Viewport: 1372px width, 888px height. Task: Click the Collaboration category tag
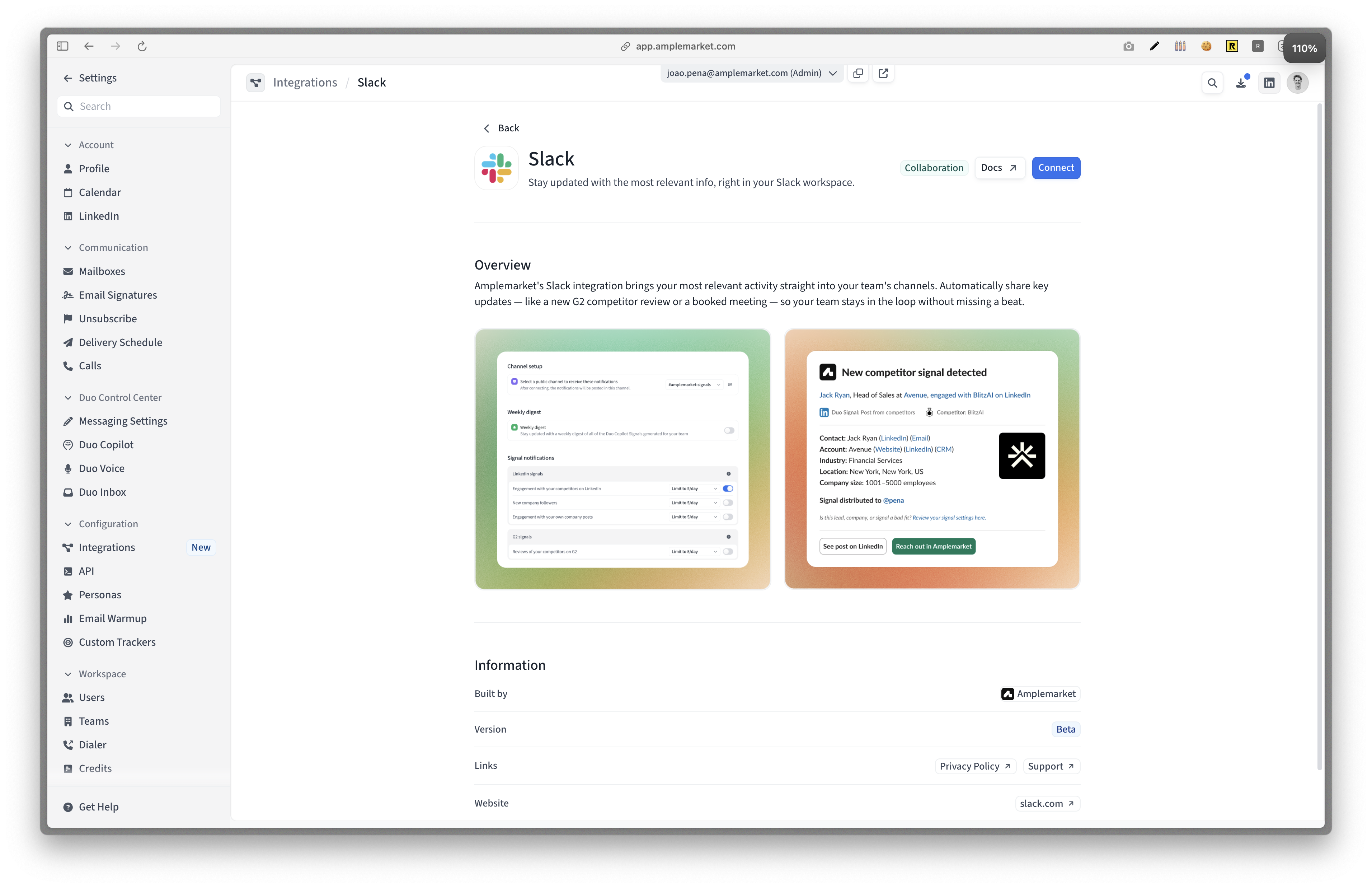click(934, 168)
